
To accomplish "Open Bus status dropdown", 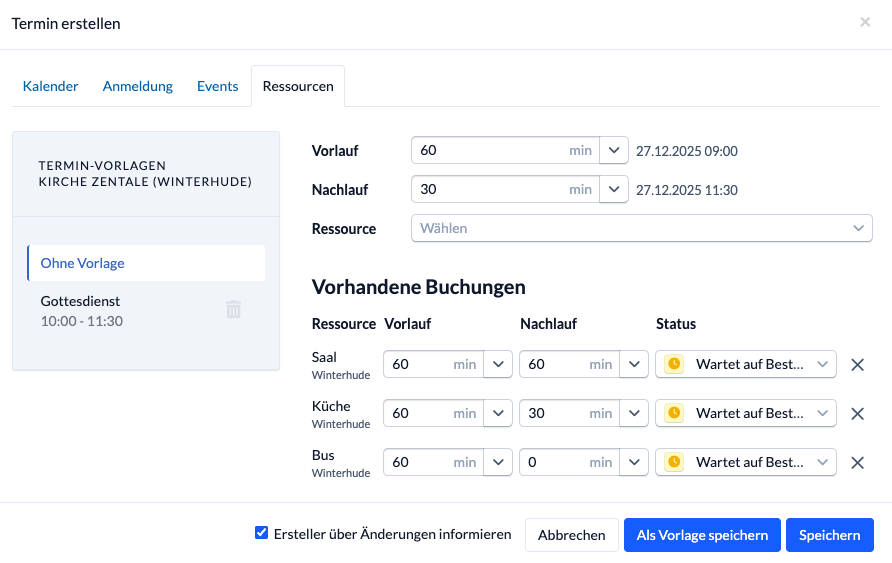I will click(746, 462).
